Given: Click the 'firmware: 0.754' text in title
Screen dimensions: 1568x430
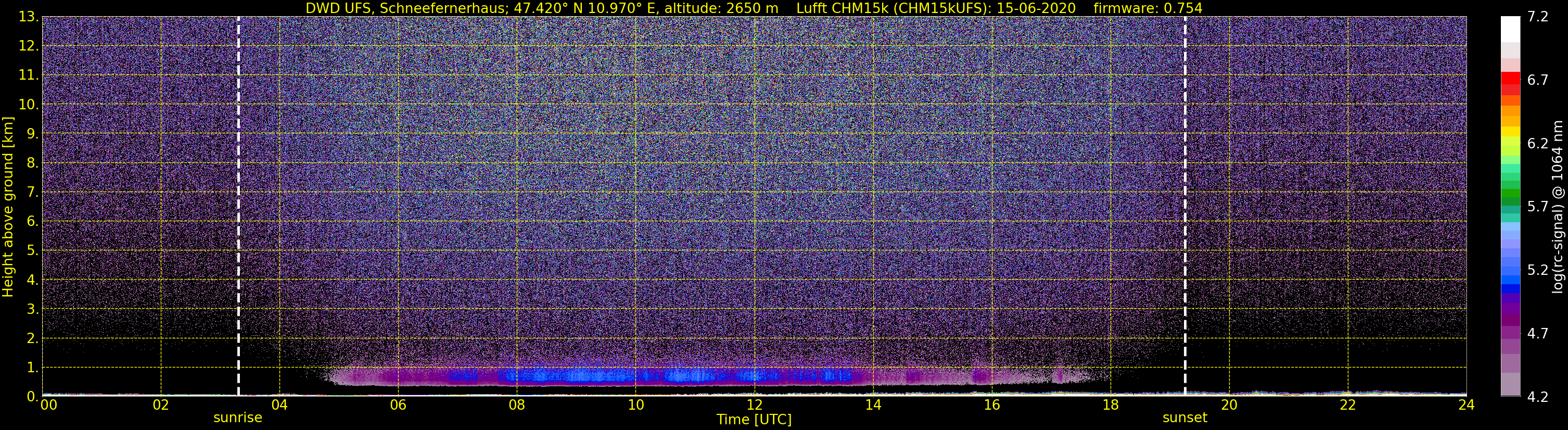Looking at the screenshot, I should 1148,8.
